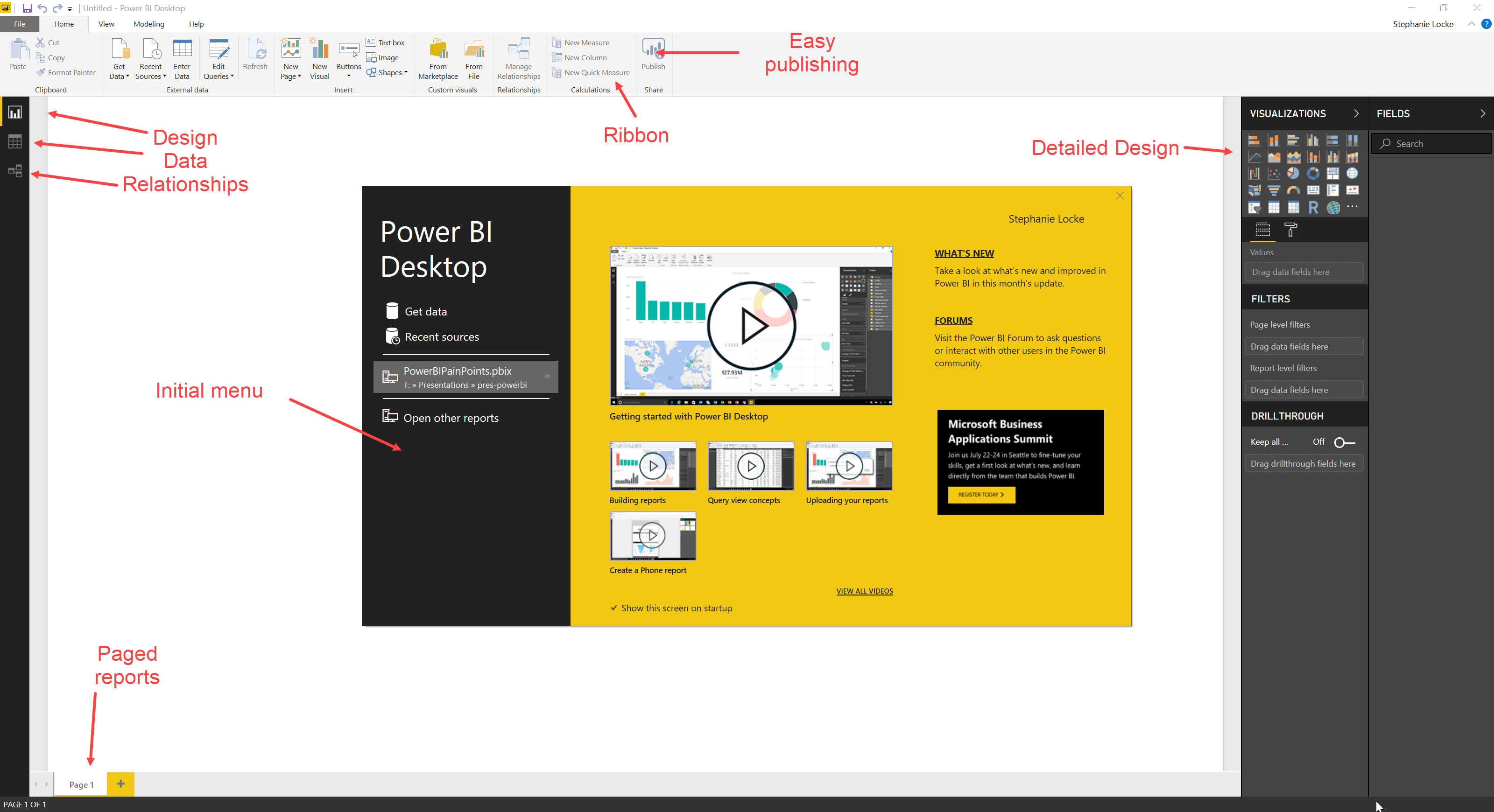Click the Save icon in title bar

(x=27, y=8)
